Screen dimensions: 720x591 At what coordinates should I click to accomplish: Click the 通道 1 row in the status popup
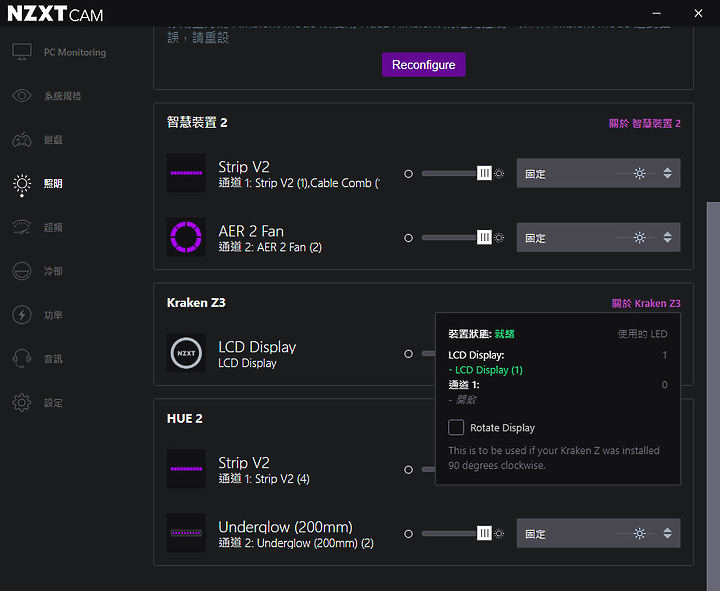(x=557, y=385)
